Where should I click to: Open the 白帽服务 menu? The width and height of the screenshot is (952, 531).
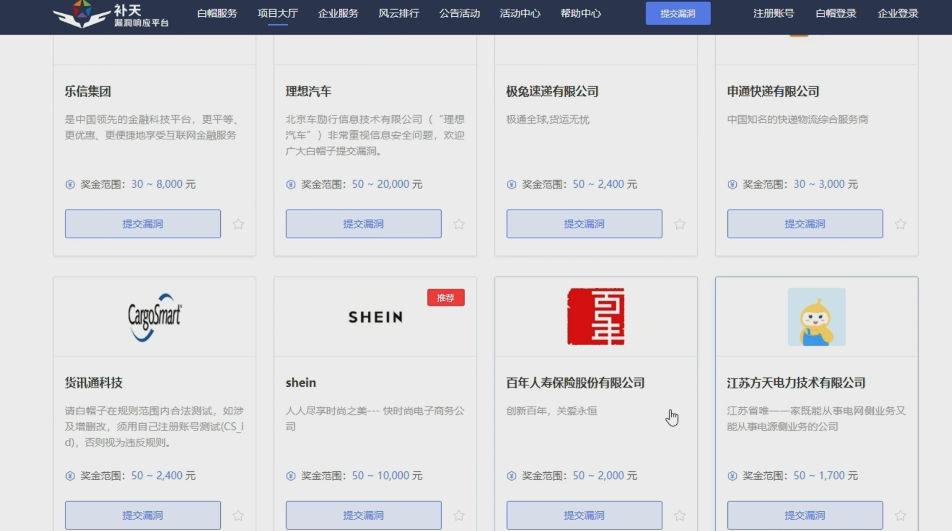(x=217, y=13)
